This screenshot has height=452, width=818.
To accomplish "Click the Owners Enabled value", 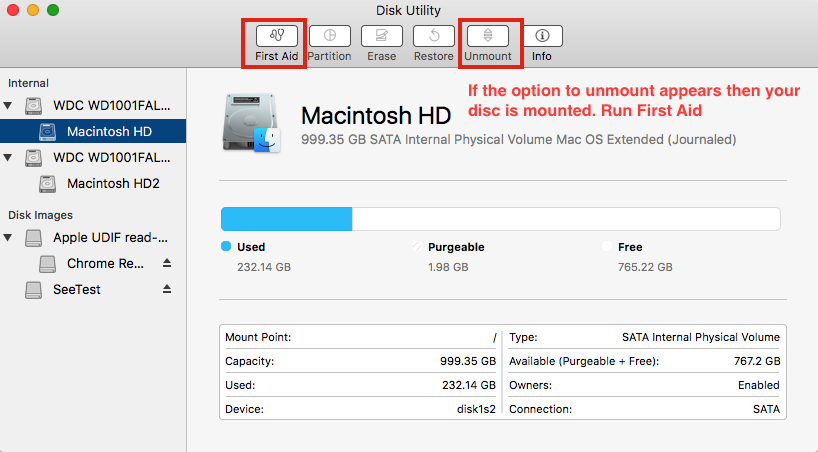I will click(x=759, y=385).
